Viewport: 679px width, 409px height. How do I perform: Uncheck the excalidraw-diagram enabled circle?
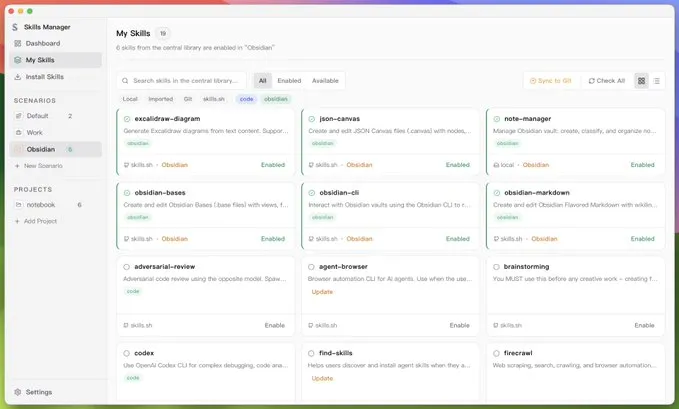coord(127,119)
